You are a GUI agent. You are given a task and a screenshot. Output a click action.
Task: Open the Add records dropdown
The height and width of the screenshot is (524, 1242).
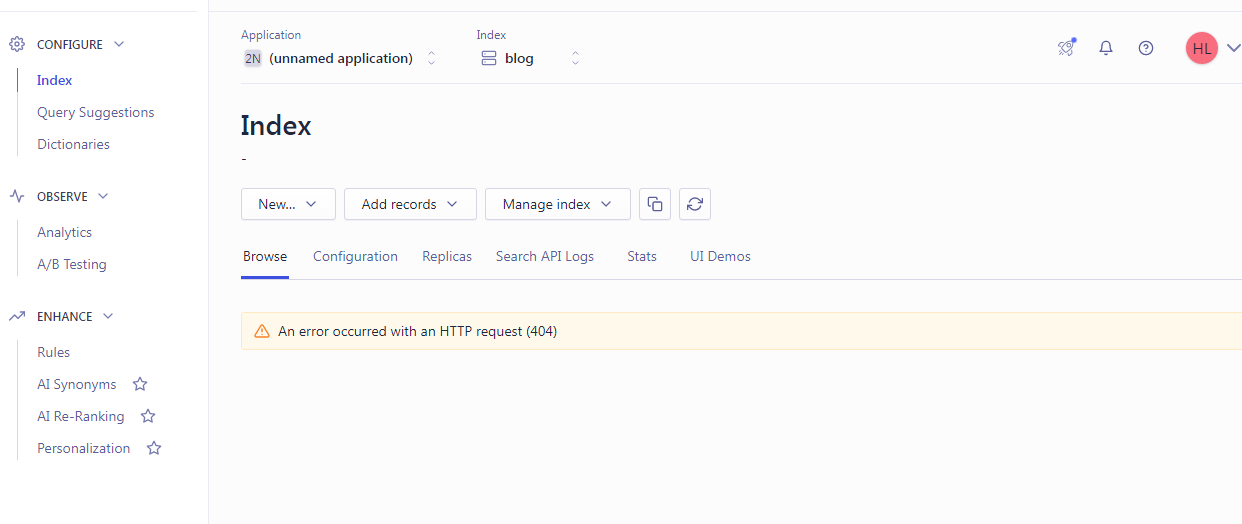click(x=410, y=204)
